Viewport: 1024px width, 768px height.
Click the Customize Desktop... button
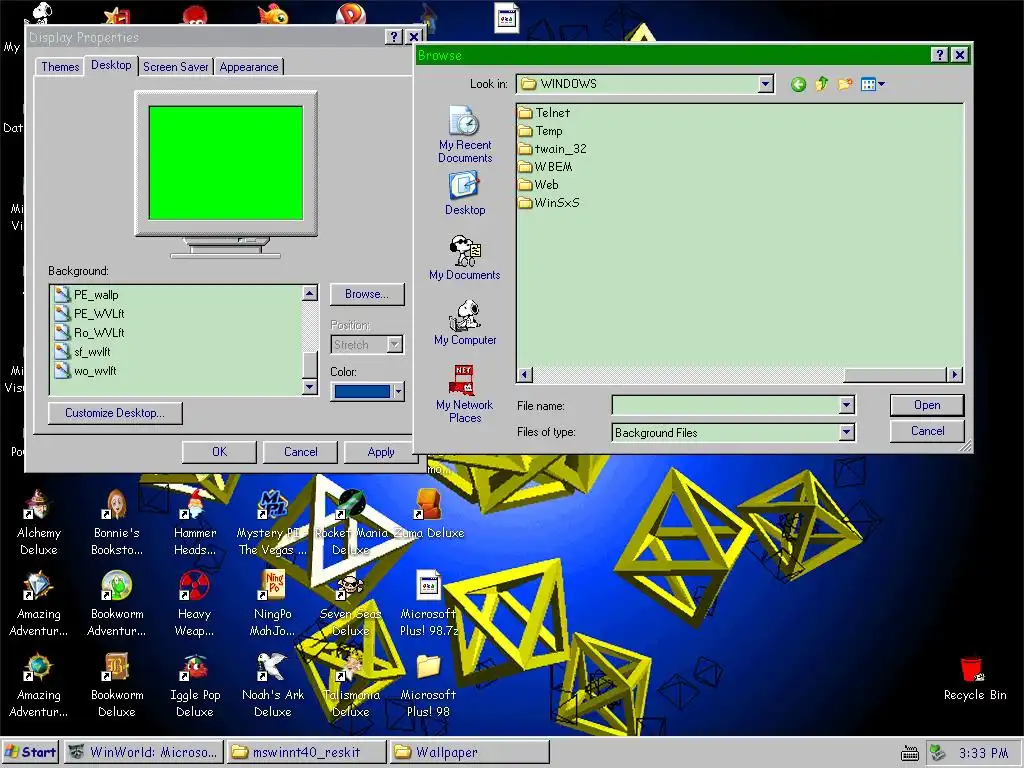click(x=115, y=413)
